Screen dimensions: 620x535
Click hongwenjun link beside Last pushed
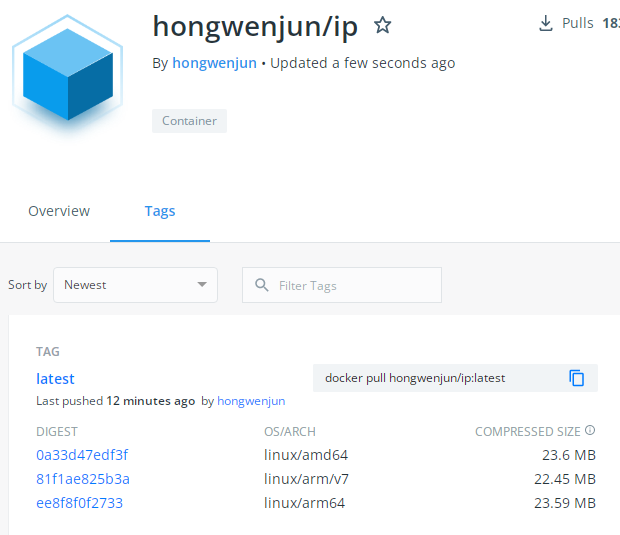click(251, 401)
